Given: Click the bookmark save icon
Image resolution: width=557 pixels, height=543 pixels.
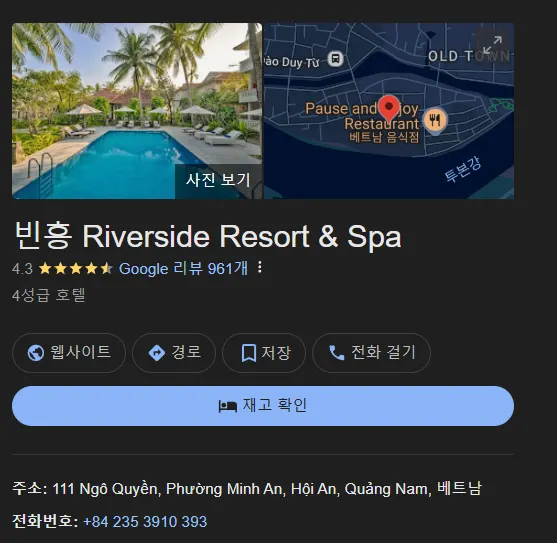Looking at the screenshot, I should [x=249, y=353].
